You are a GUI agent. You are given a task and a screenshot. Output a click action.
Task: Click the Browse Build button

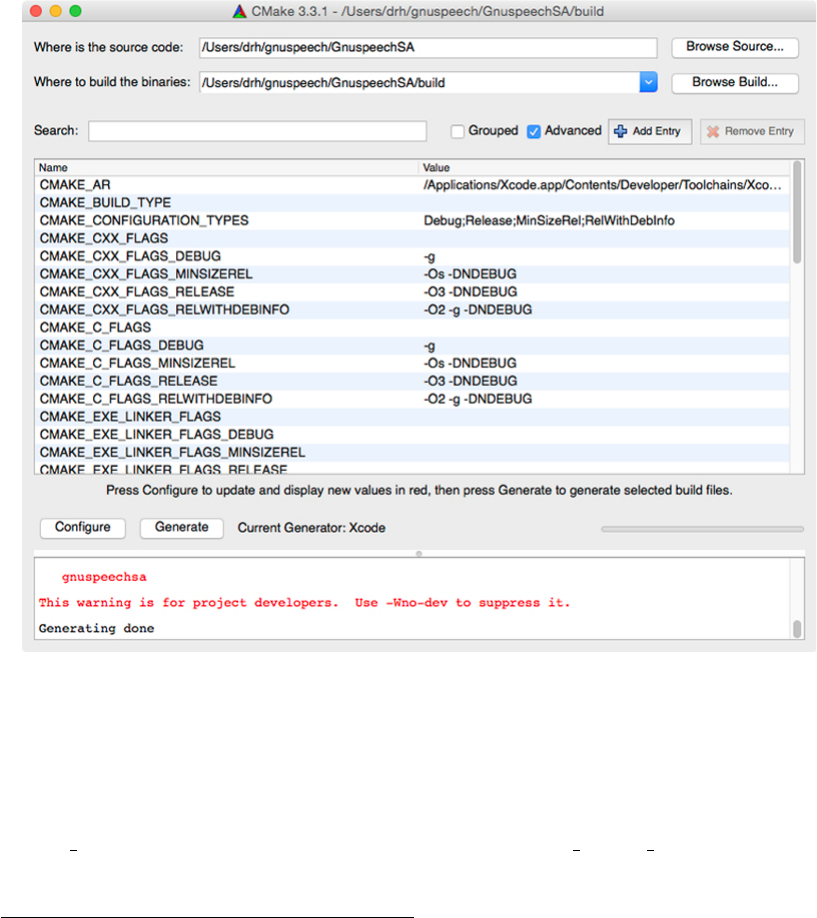[735, 83]
